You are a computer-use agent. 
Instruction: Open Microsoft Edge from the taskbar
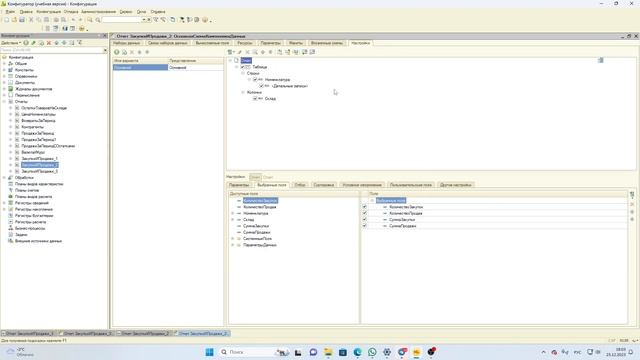coord(358,352)
